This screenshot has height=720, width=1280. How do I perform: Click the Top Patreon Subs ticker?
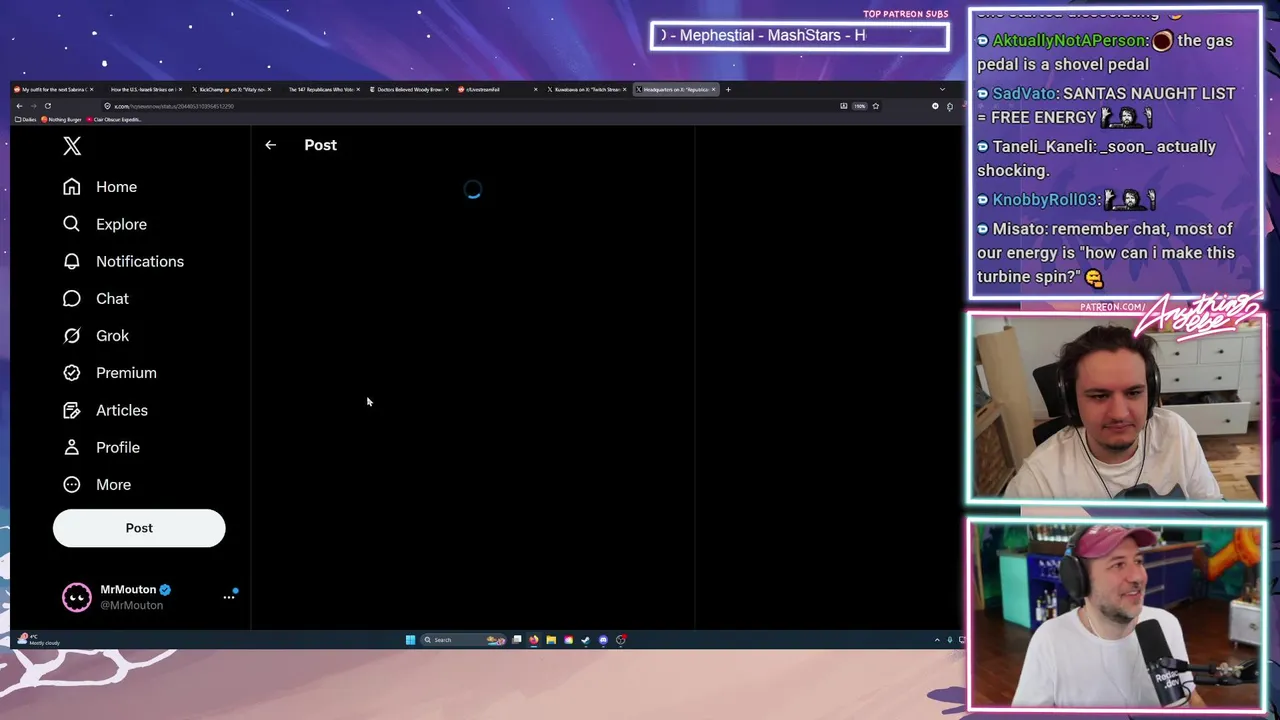click(x=799, y=36)
